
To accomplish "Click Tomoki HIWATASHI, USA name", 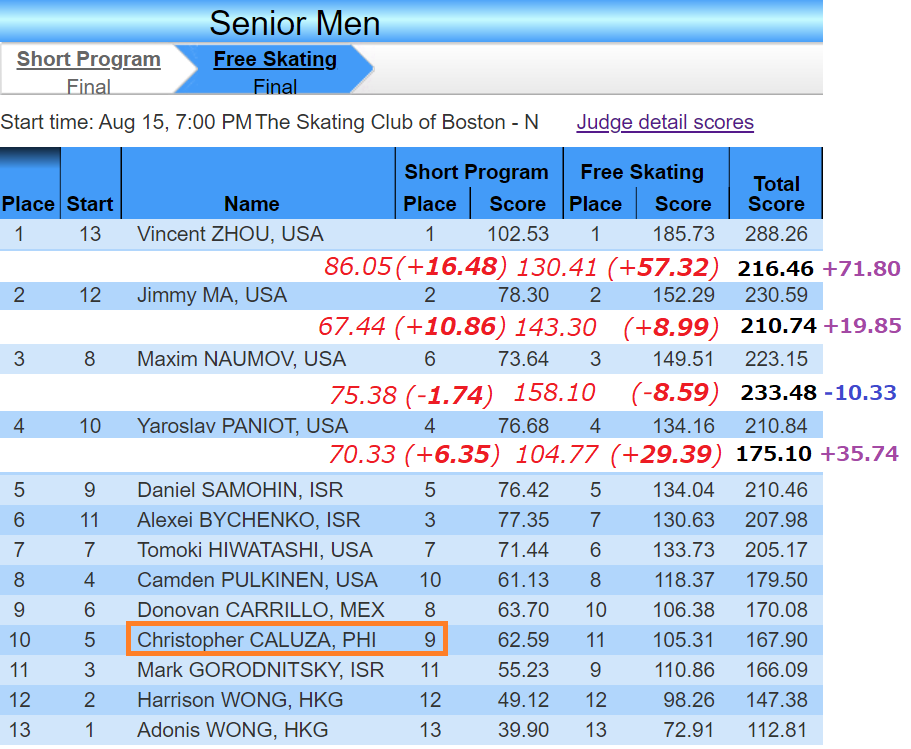I will pos(254,550).
